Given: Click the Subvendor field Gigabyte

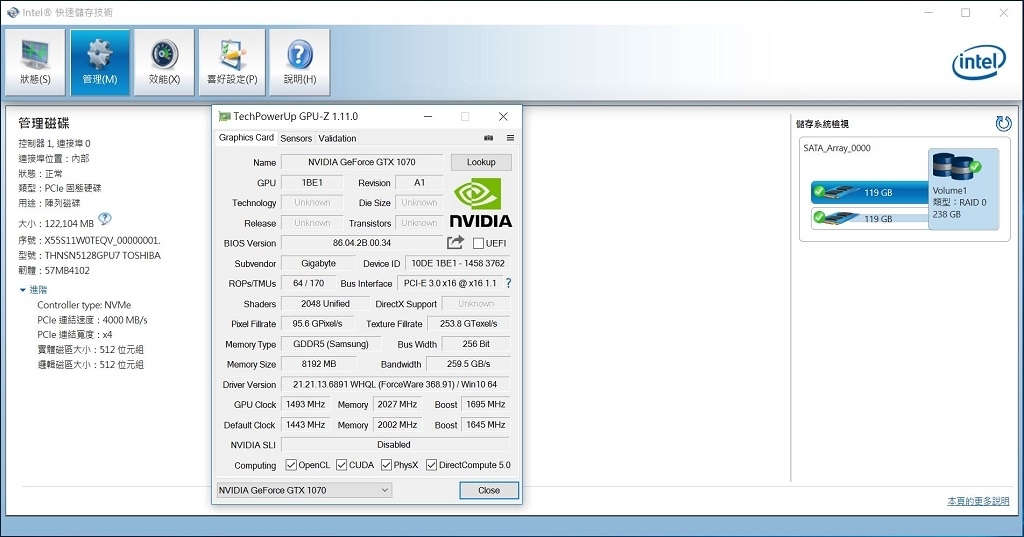Looking at the screenshot, I should (319, 263).
